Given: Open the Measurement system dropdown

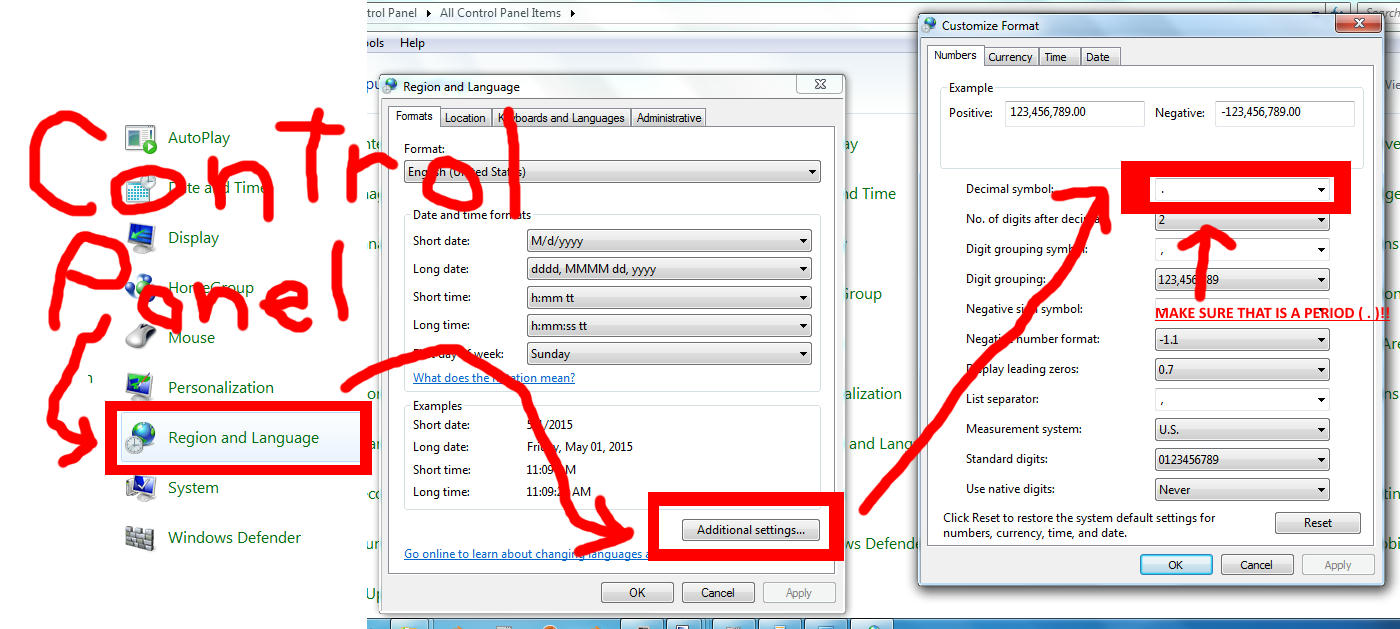Looking at the screenshot, I should (1242, 429).
